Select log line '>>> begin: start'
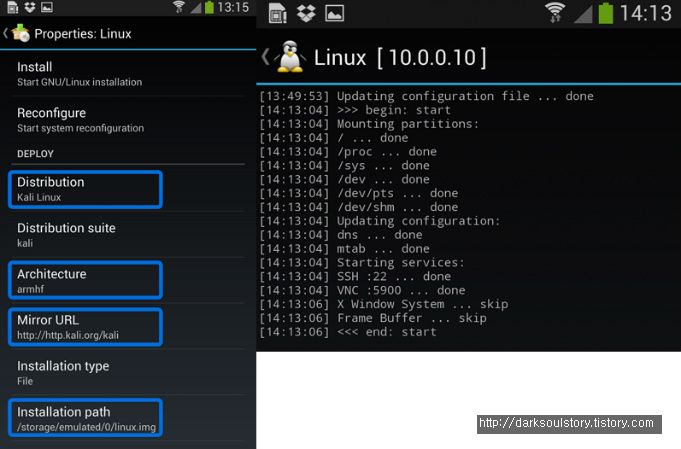 pos(394,110)
